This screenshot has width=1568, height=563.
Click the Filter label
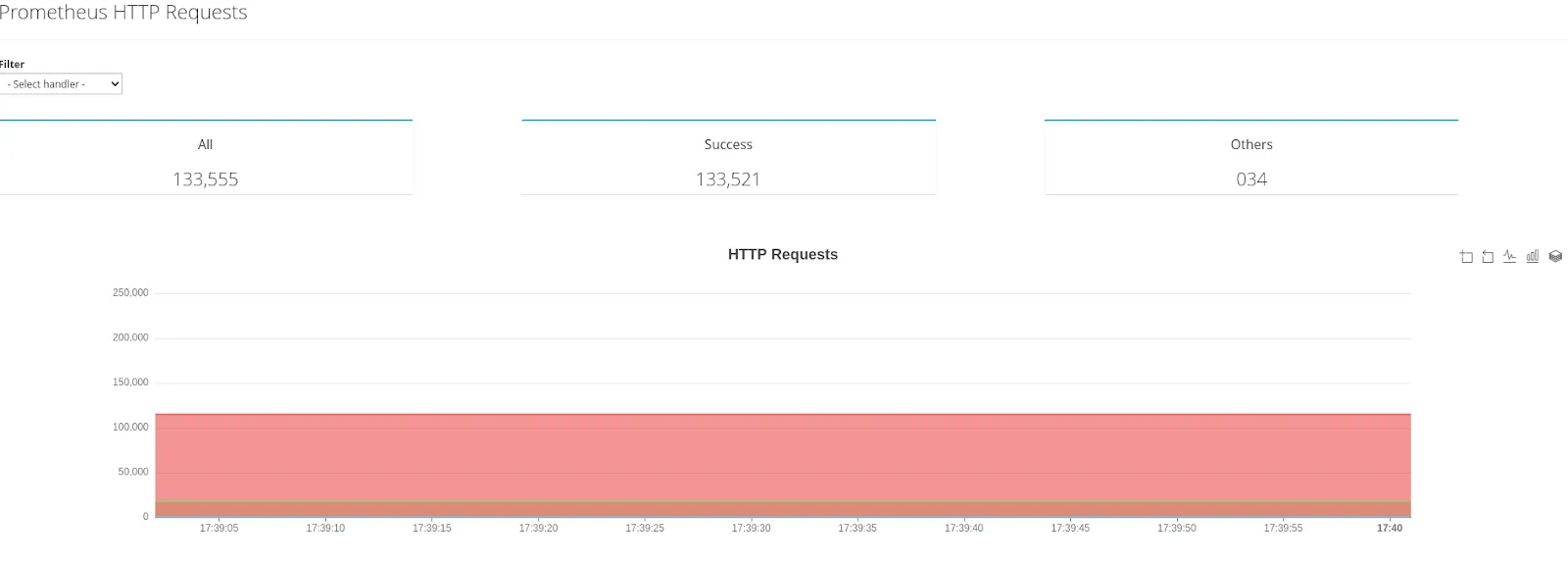pos(12,64)
